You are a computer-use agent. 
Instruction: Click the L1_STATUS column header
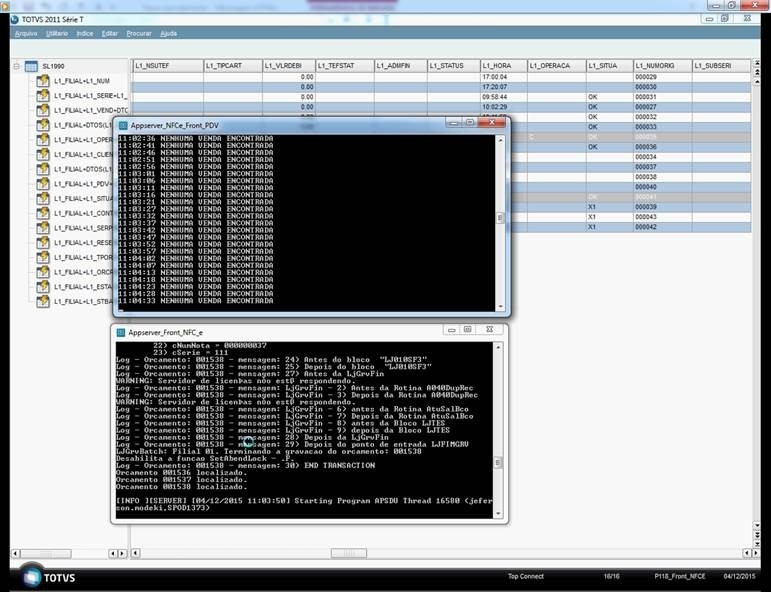click(454, 65)
